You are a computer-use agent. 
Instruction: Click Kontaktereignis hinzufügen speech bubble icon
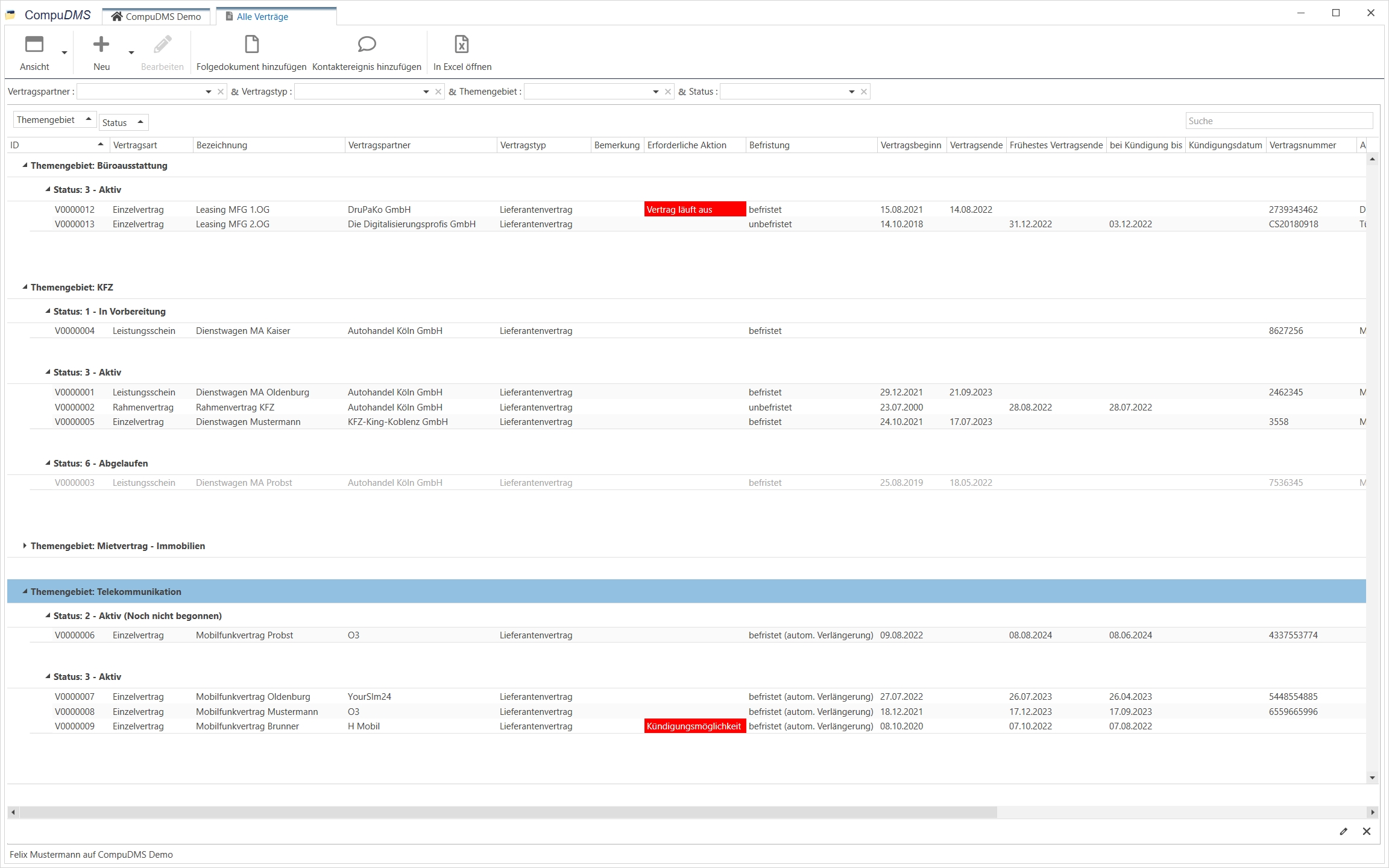point(367,45)
